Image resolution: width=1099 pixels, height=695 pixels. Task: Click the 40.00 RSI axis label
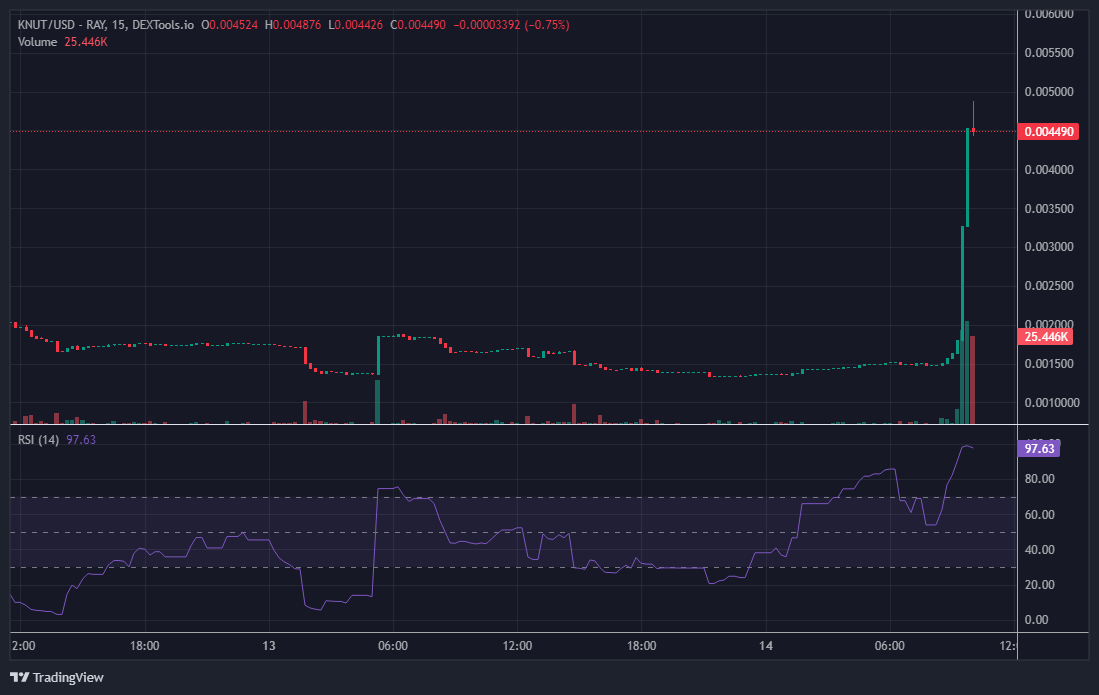click(x=1039, y=550)
